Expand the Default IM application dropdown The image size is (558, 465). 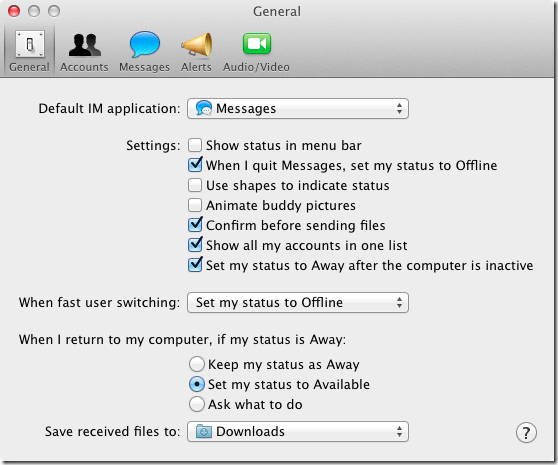[x=298, y=109]
